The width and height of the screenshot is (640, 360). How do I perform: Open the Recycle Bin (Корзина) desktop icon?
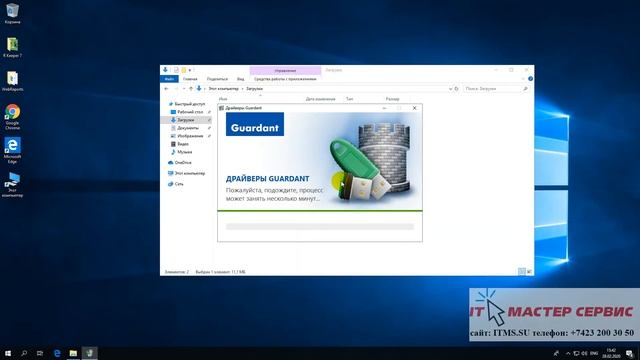click(x=12, y=13)
